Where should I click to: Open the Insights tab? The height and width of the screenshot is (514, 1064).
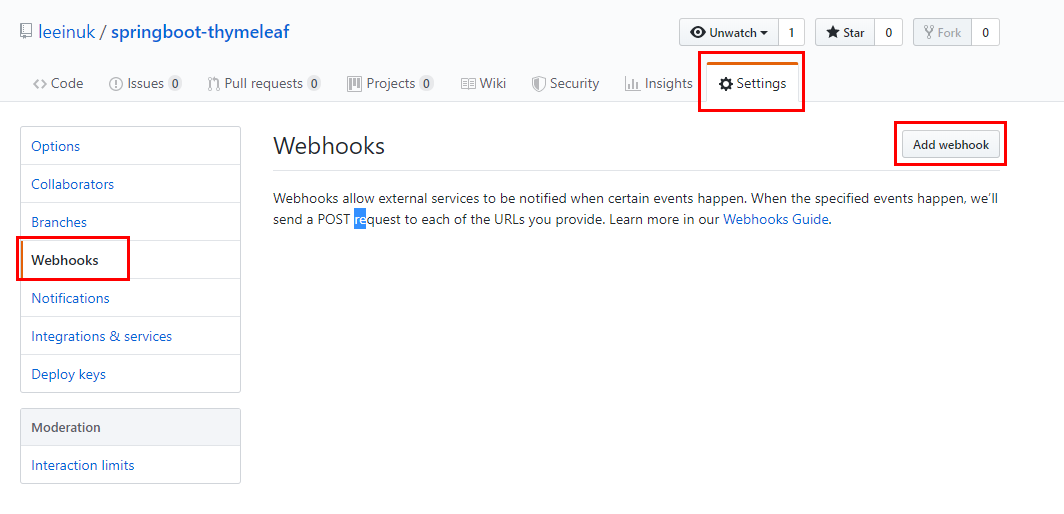[x=658, y=84]
